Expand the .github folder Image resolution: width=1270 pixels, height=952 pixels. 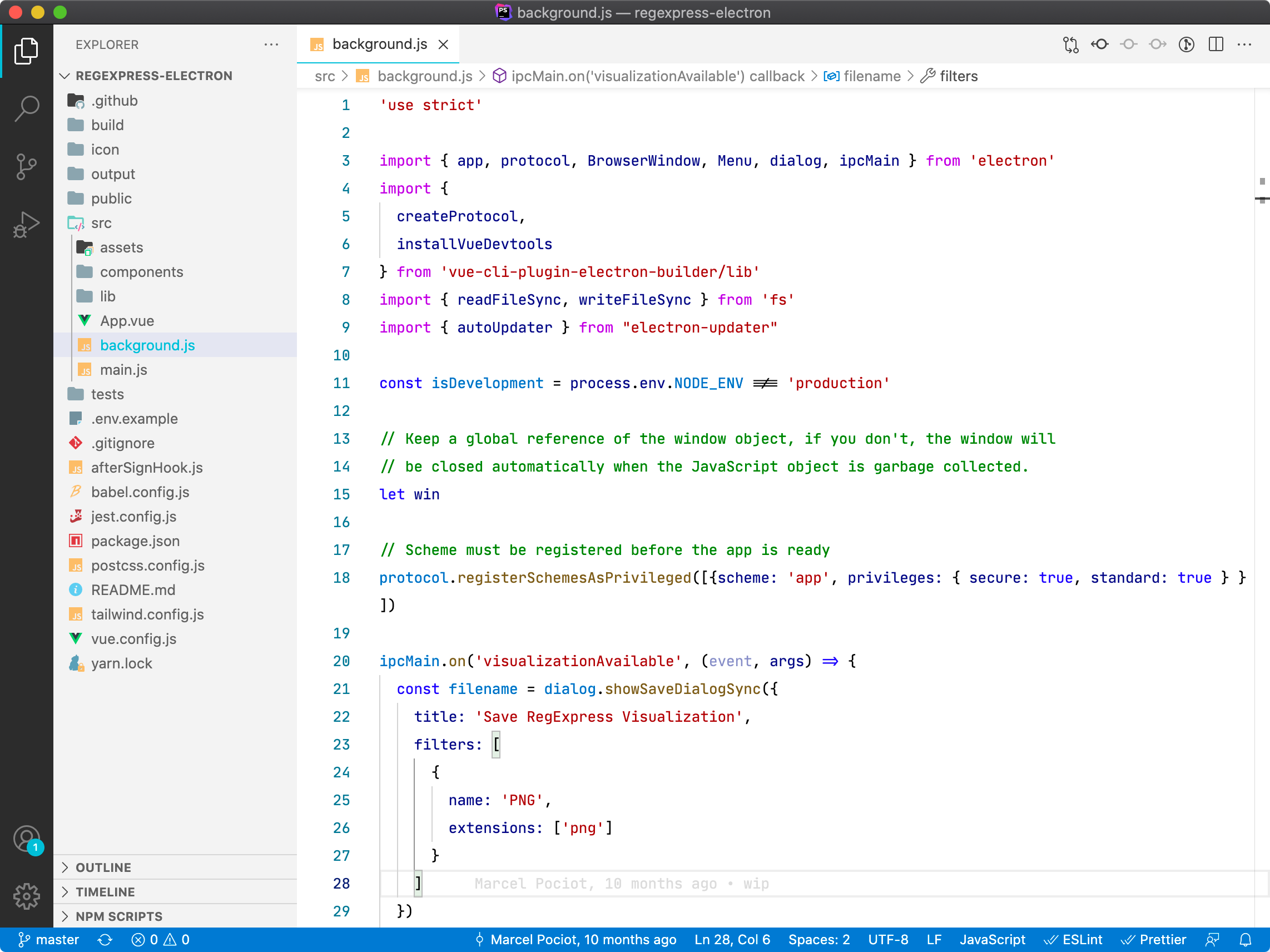[x=175, y=101]
